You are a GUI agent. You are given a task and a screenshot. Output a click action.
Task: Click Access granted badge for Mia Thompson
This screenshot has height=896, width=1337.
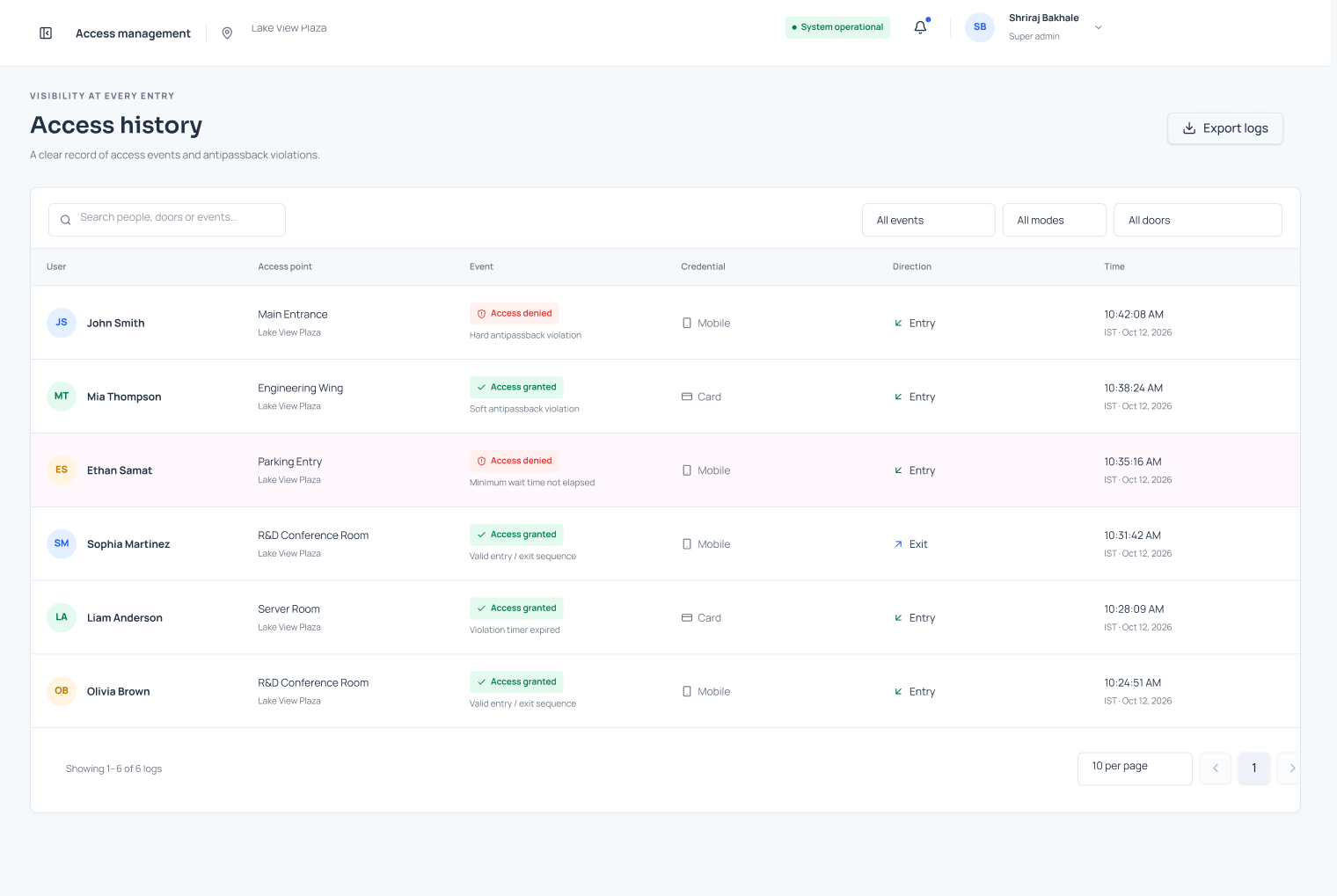(516, 387)
